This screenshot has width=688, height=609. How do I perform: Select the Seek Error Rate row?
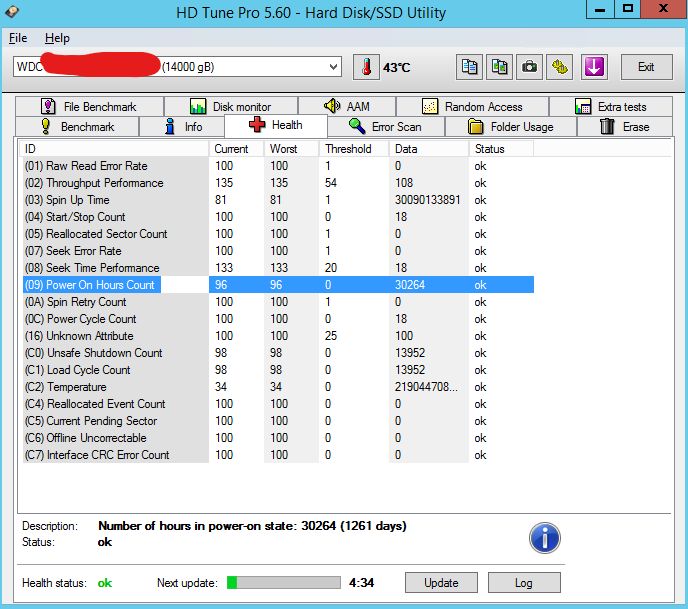[278, 251]
